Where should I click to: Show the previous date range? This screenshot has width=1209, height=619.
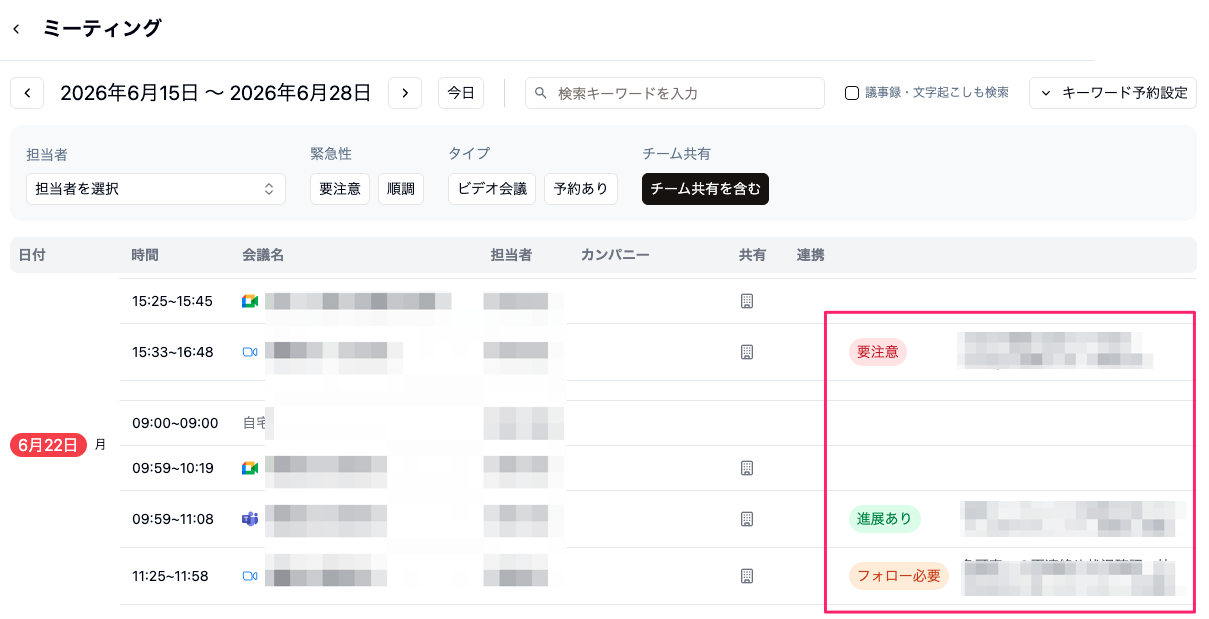(27, 93)
